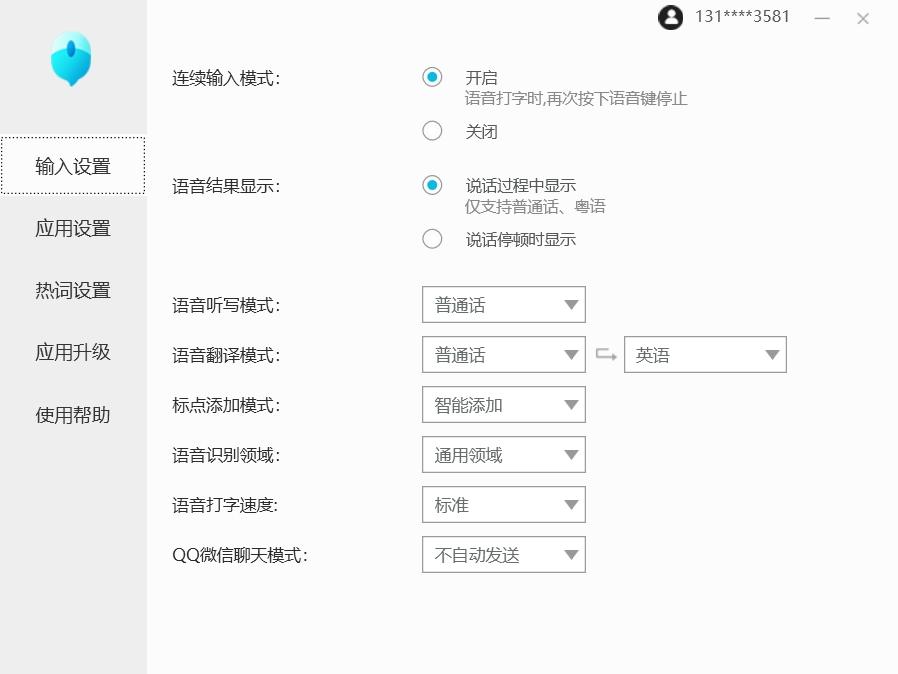The image size is (898, 674).
Task: Click the 不自动发送 selection box
Action: pos(504,554)
